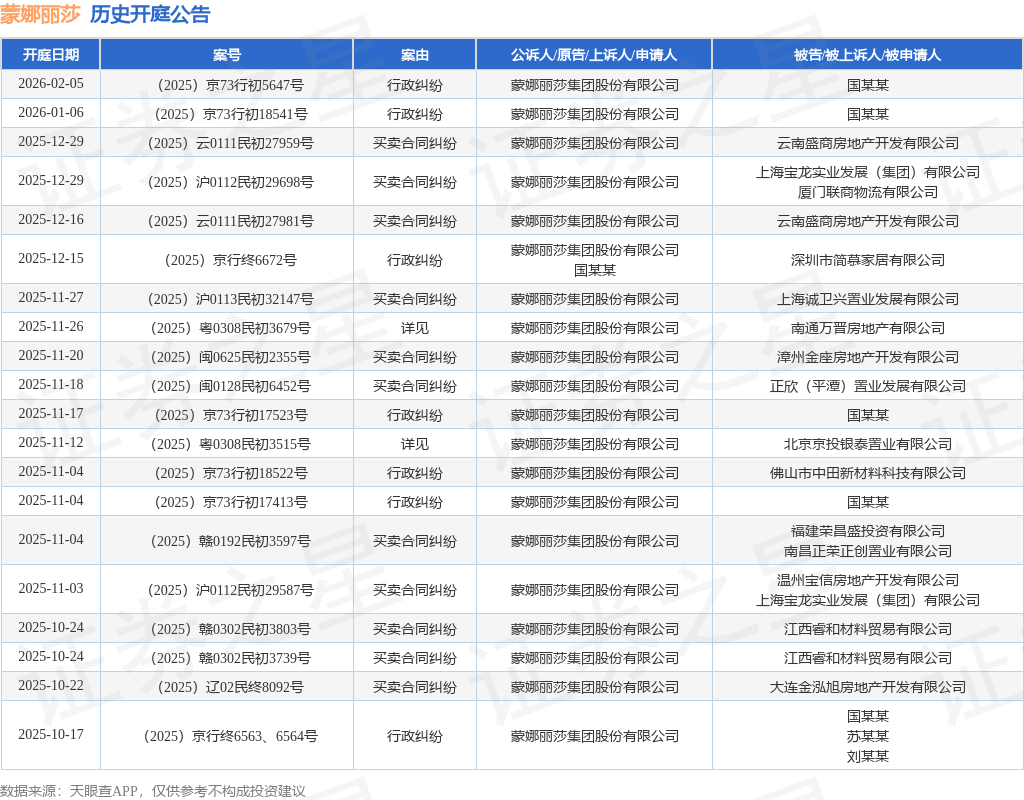Click 深圳市简慕家居有限公司
This screenshot has height=800, width=1024.
(867, 260)
